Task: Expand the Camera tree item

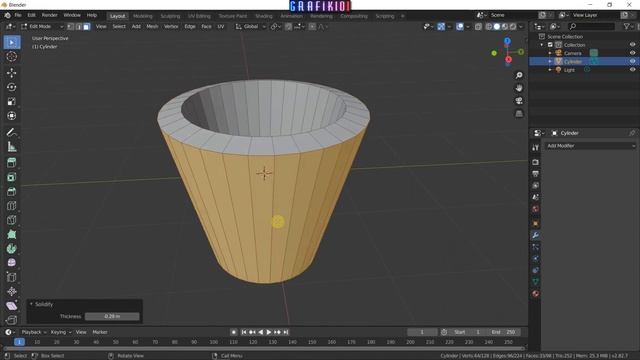Action: pyautogui.click(x=550, y=53)
